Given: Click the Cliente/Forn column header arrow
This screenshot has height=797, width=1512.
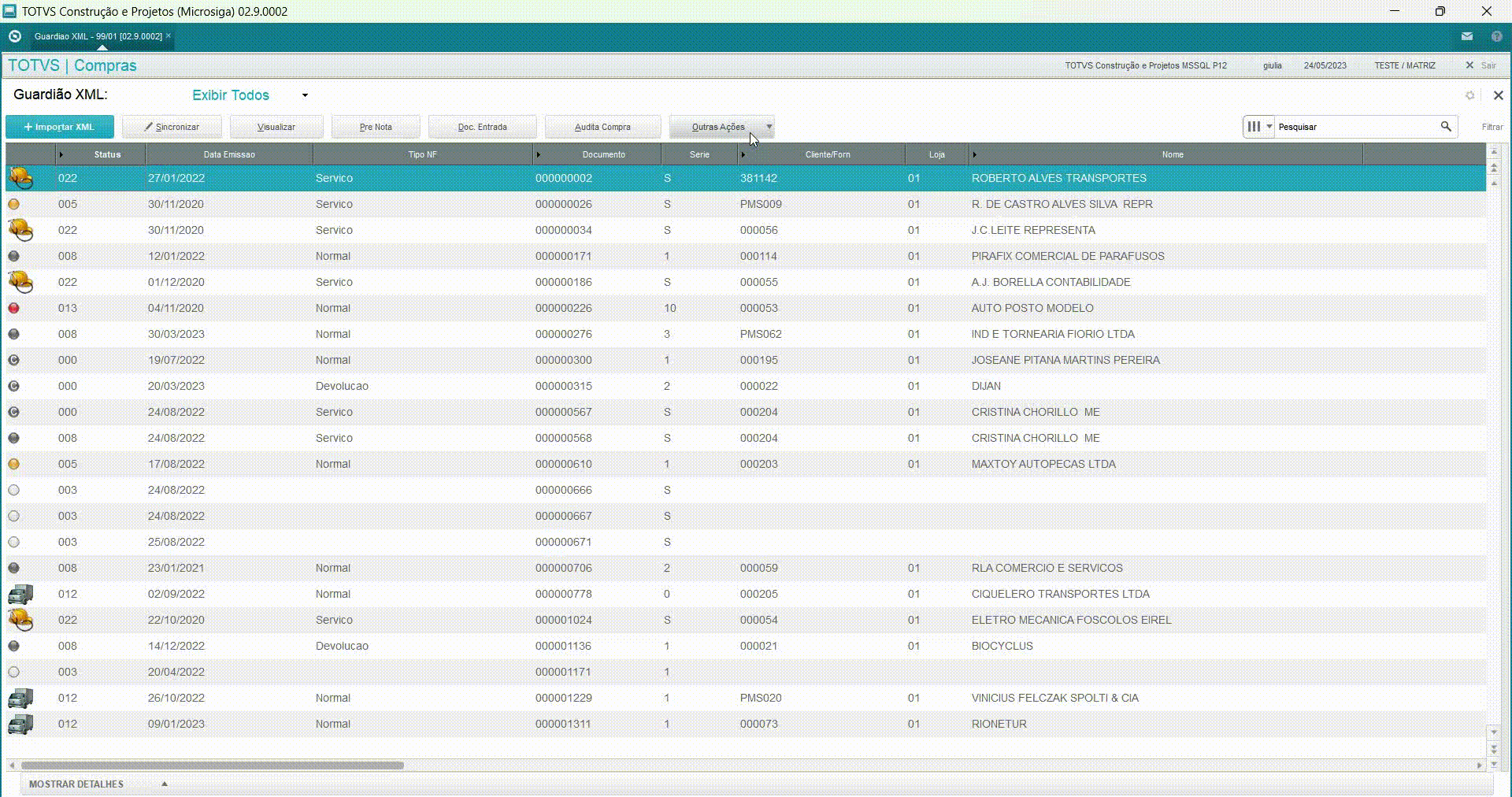Looking at the screenshot, I should [743, 154].
